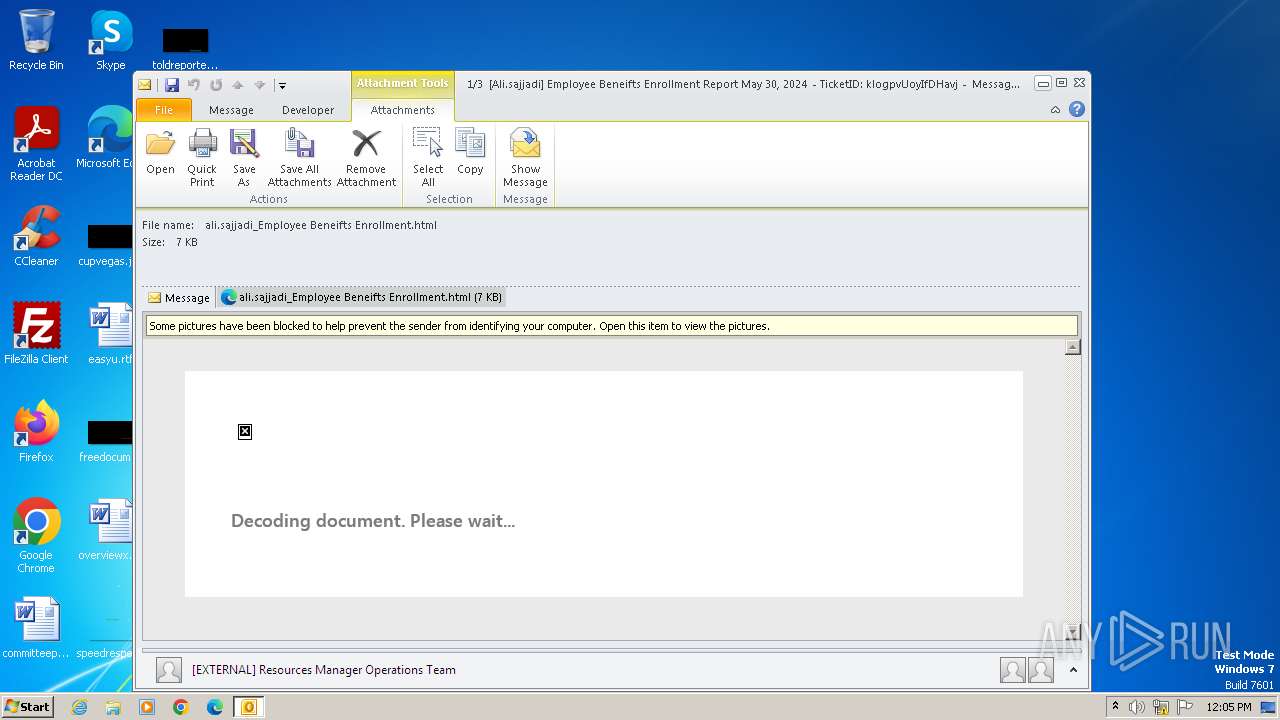Open the Microsoft Edge desktop shortcut
The height and width of the screenshot is (720, 1280).
106,138
